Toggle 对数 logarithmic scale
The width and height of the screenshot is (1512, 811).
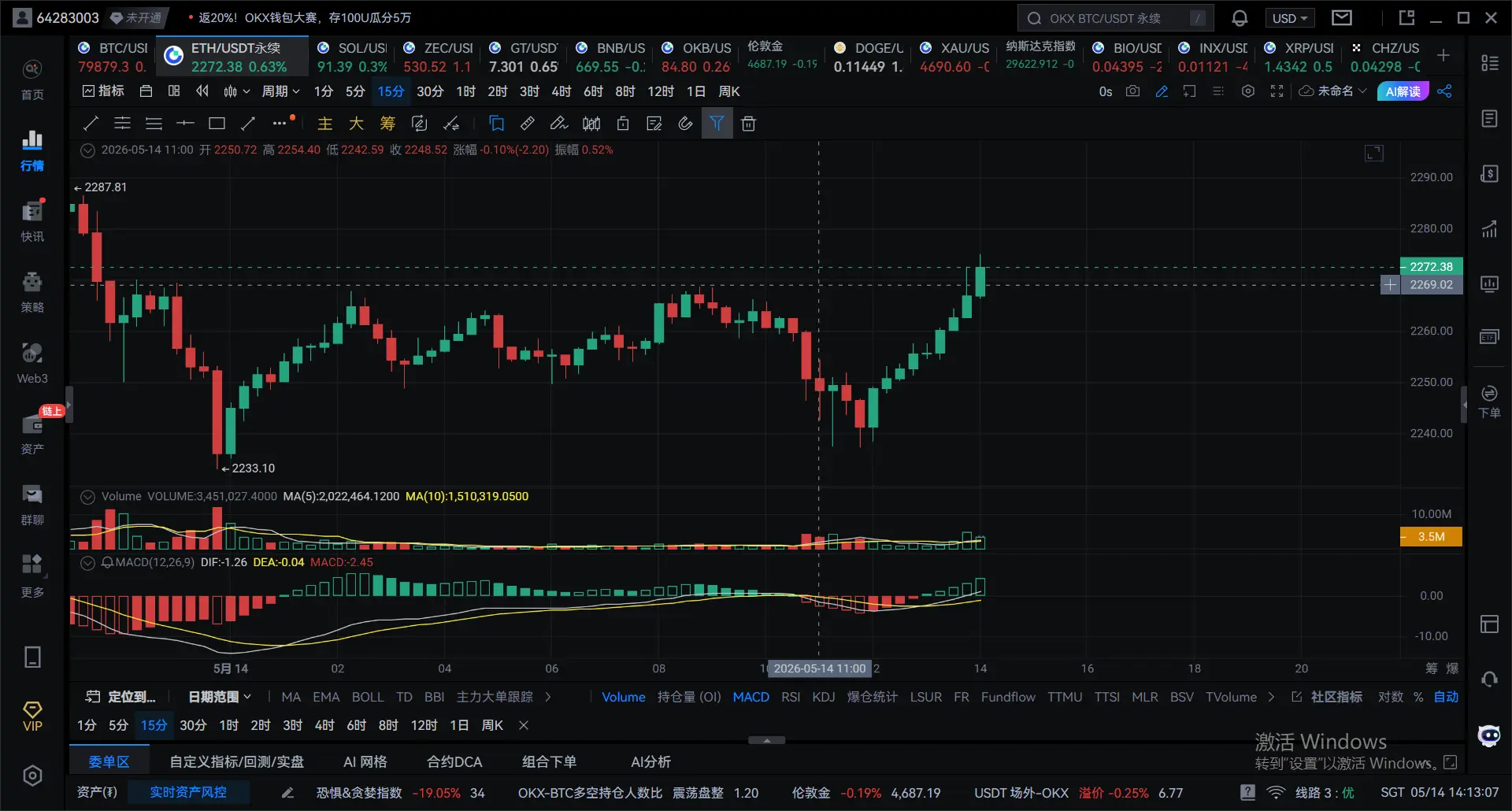tap(1390, 697)
